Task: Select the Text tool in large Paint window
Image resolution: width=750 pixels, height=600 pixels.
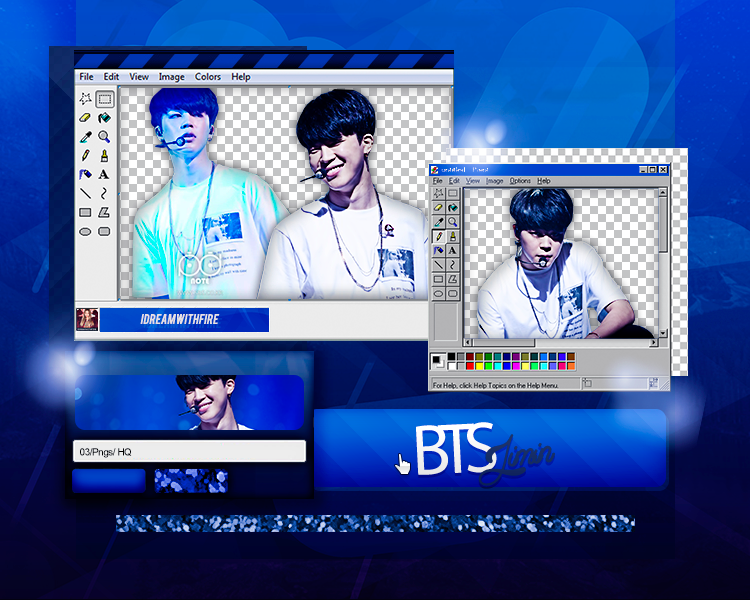Action: (104, 175)
